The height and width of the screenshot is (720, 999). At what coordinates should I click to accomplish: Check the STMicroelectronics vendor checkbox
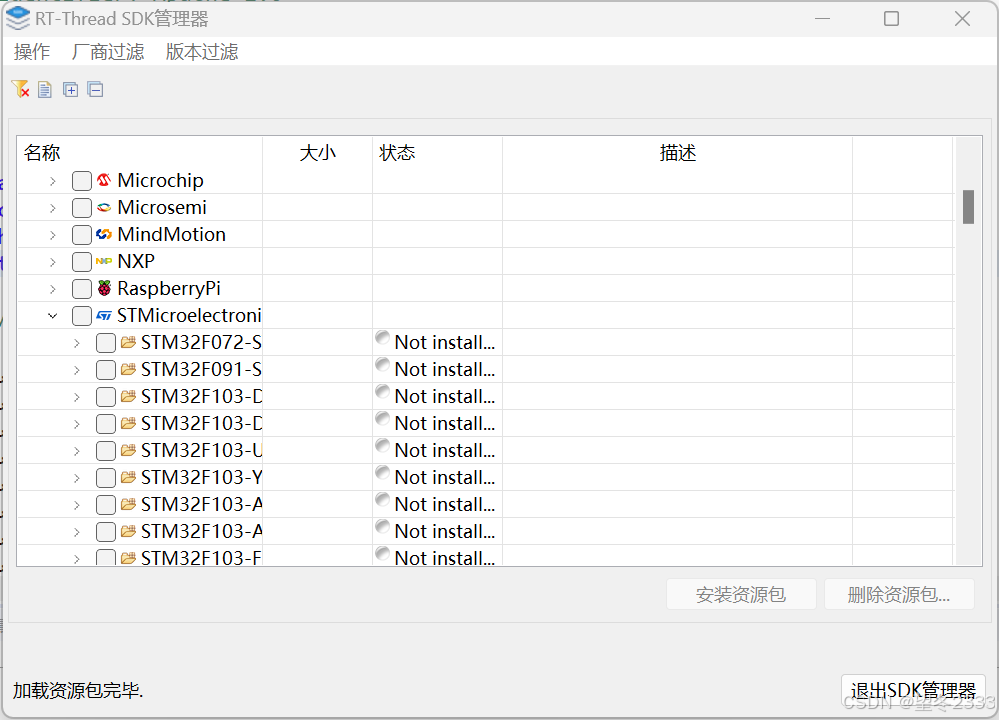point(82,315)
